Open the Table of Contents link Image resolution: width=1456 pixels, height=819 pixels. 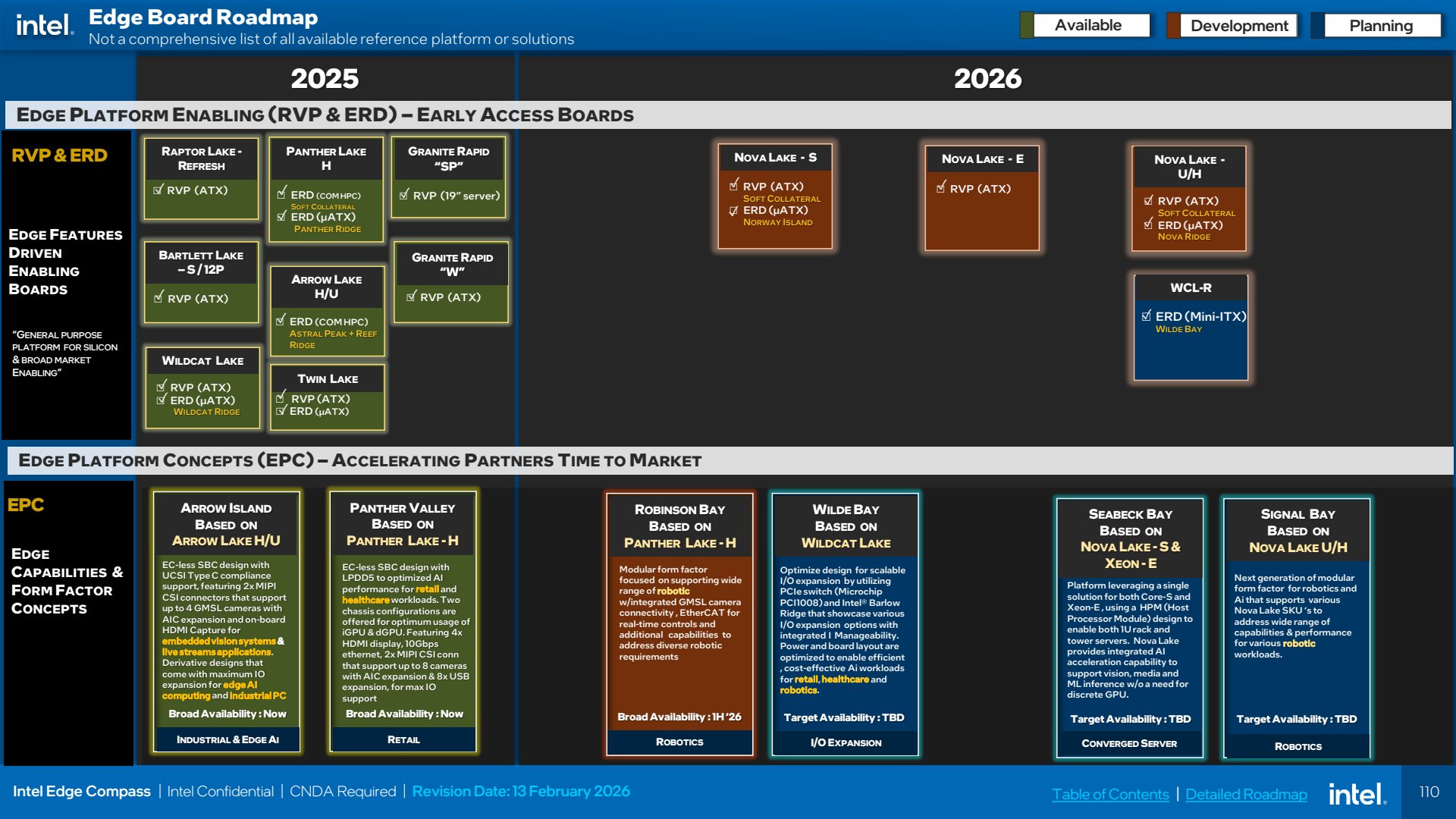(1110, 794)
